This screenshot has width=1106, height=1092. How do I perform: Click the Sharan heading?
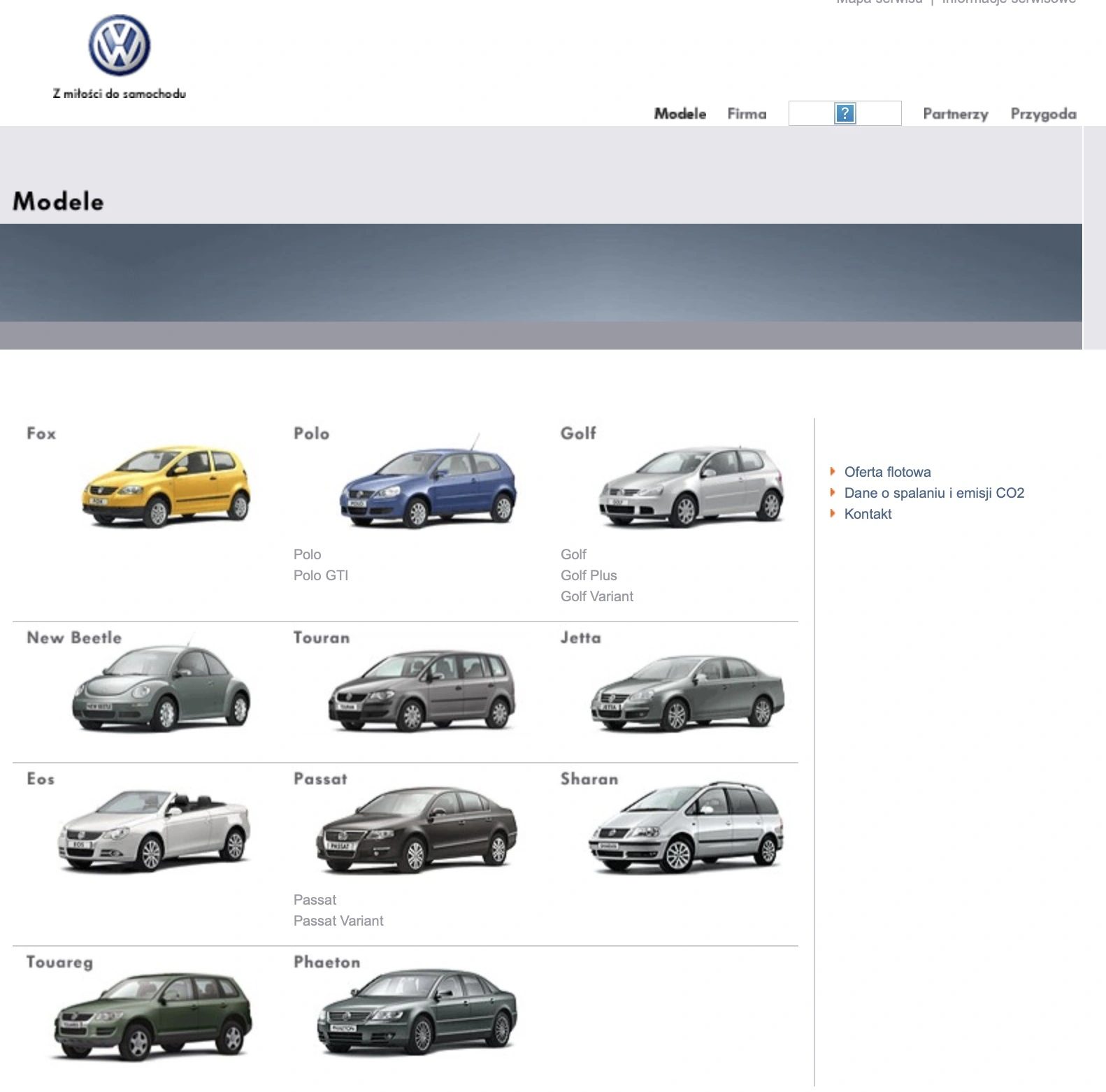[589, 779]
